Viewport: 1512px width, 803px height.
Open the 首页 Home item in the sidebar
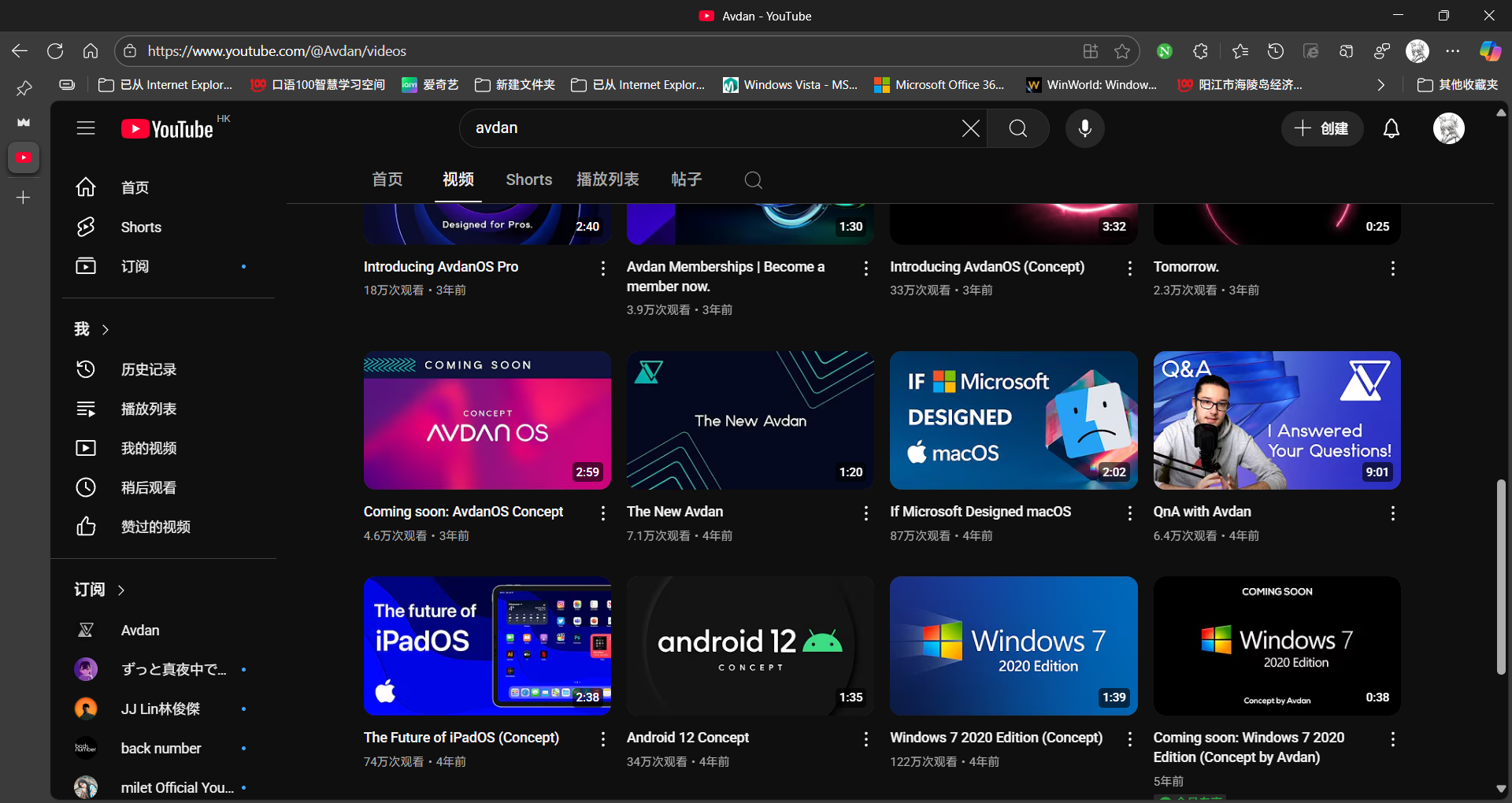[169, 187]
